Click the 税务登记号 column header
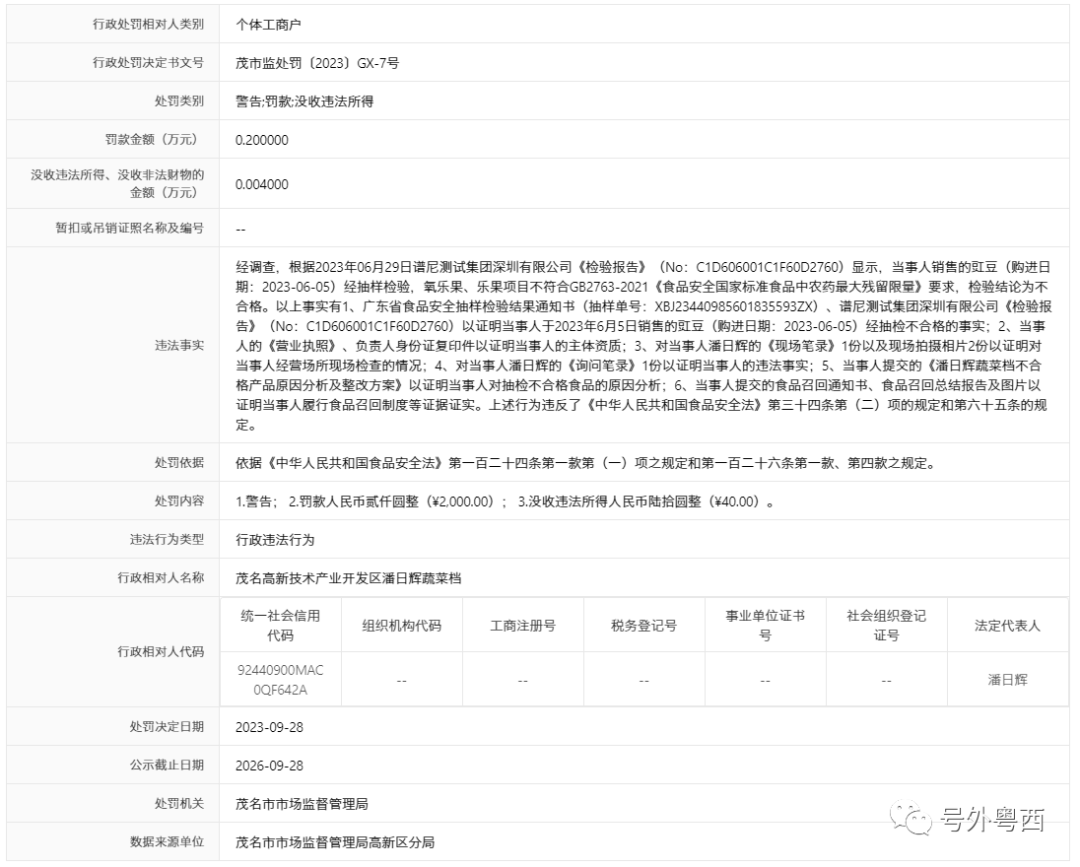 pyautogui.click(x=644, y=625)
